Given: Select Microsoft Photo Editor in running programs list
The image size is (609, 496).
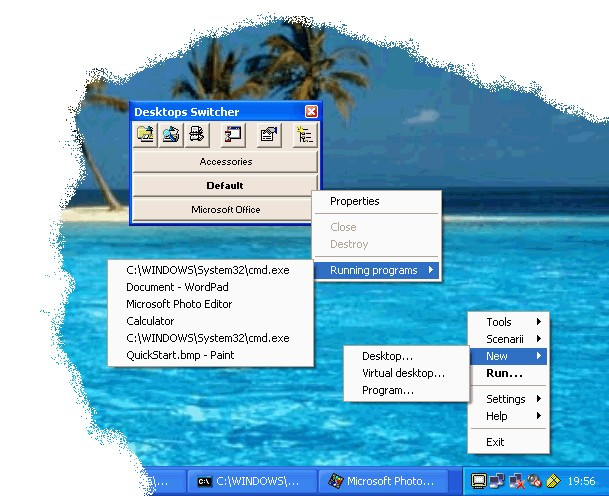Looking at the screenshot, I should pyautogui.click(x=211, y=304).
